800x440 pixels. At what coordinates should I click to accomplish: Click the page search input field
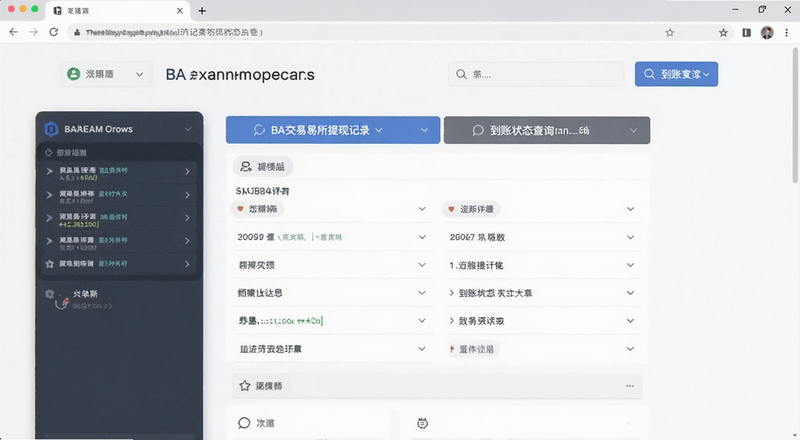[x=536, y=75]
